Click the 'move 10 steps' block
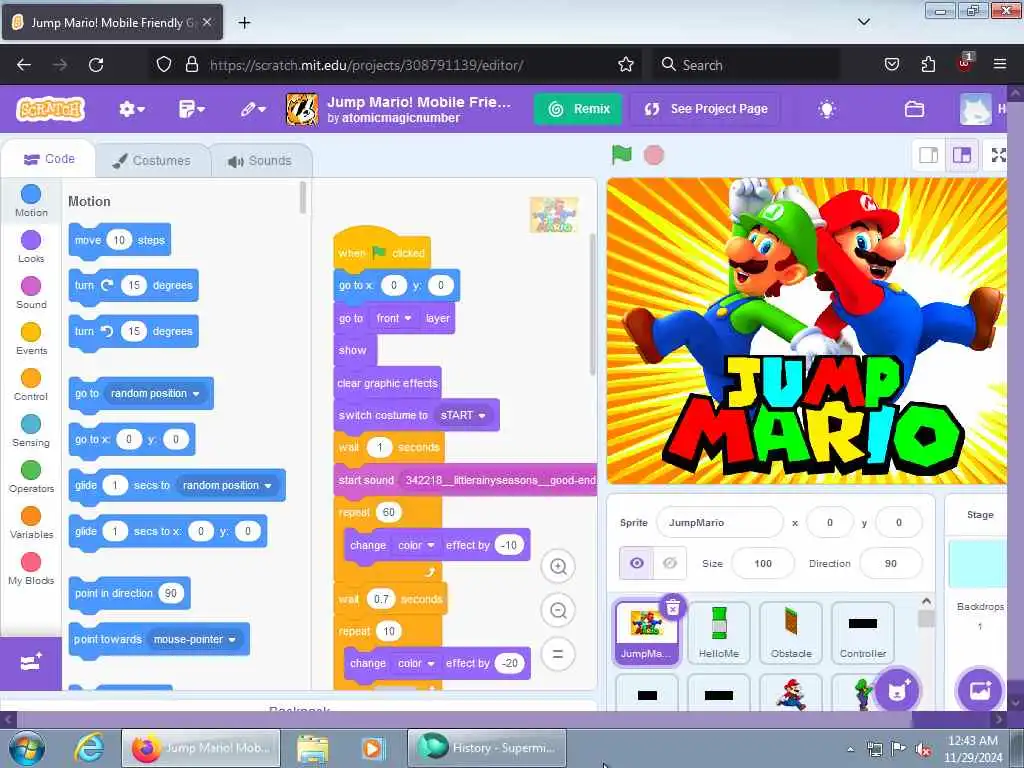This screenshot has width=1024, height=768. click(x=120, y=240)
